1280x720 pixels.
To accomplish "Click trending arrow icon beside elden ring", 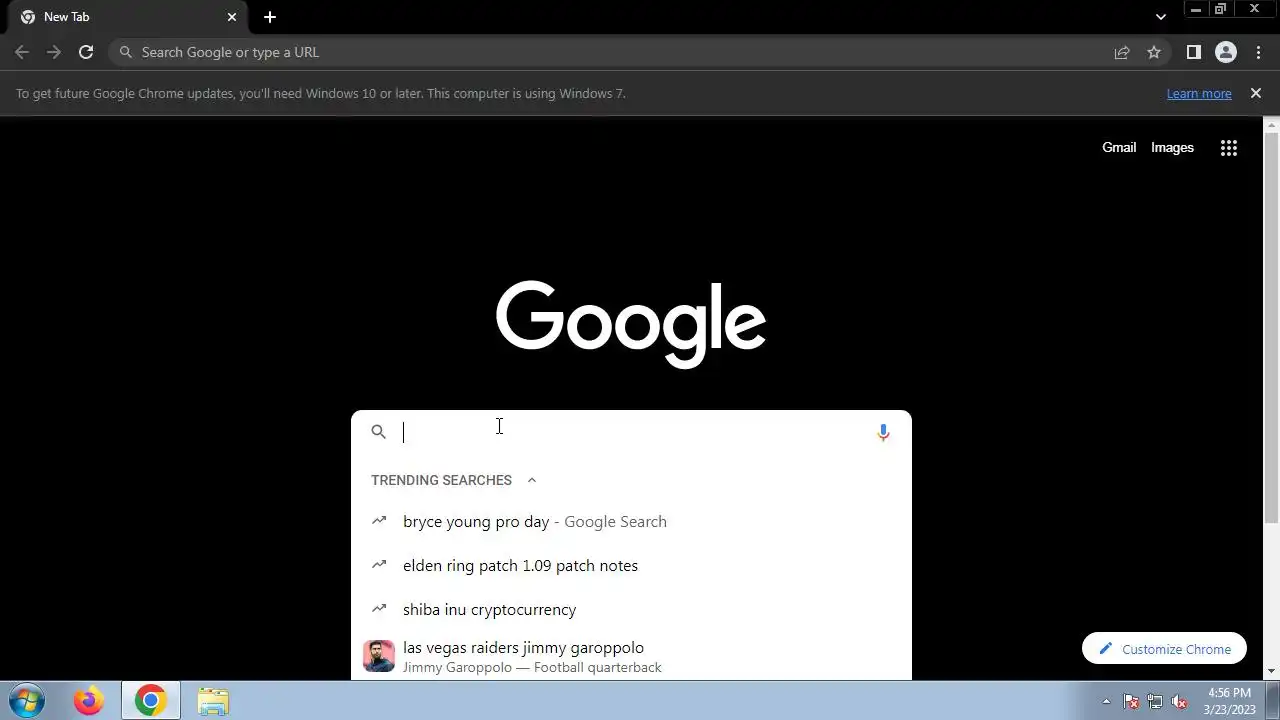I will pyautogui.click(x=379, y=564).
